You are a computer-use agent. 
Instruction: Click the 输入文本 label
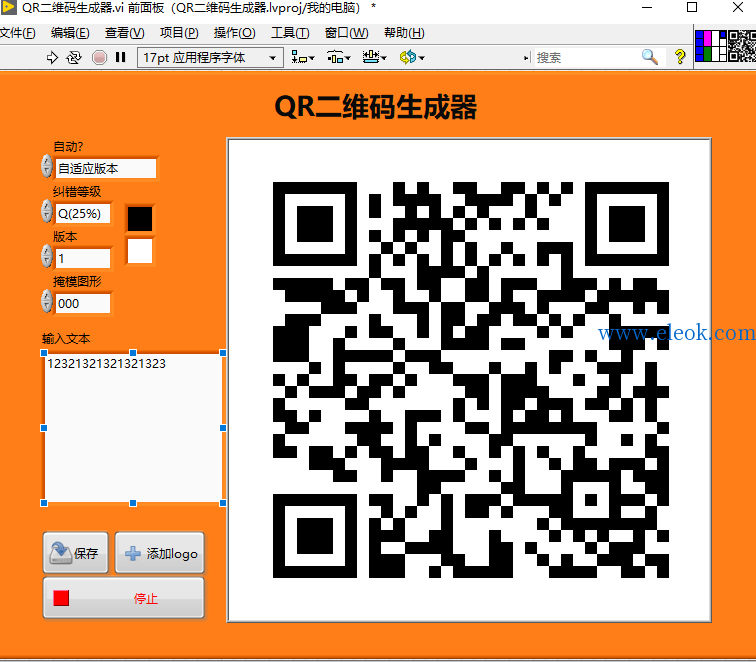66,339
